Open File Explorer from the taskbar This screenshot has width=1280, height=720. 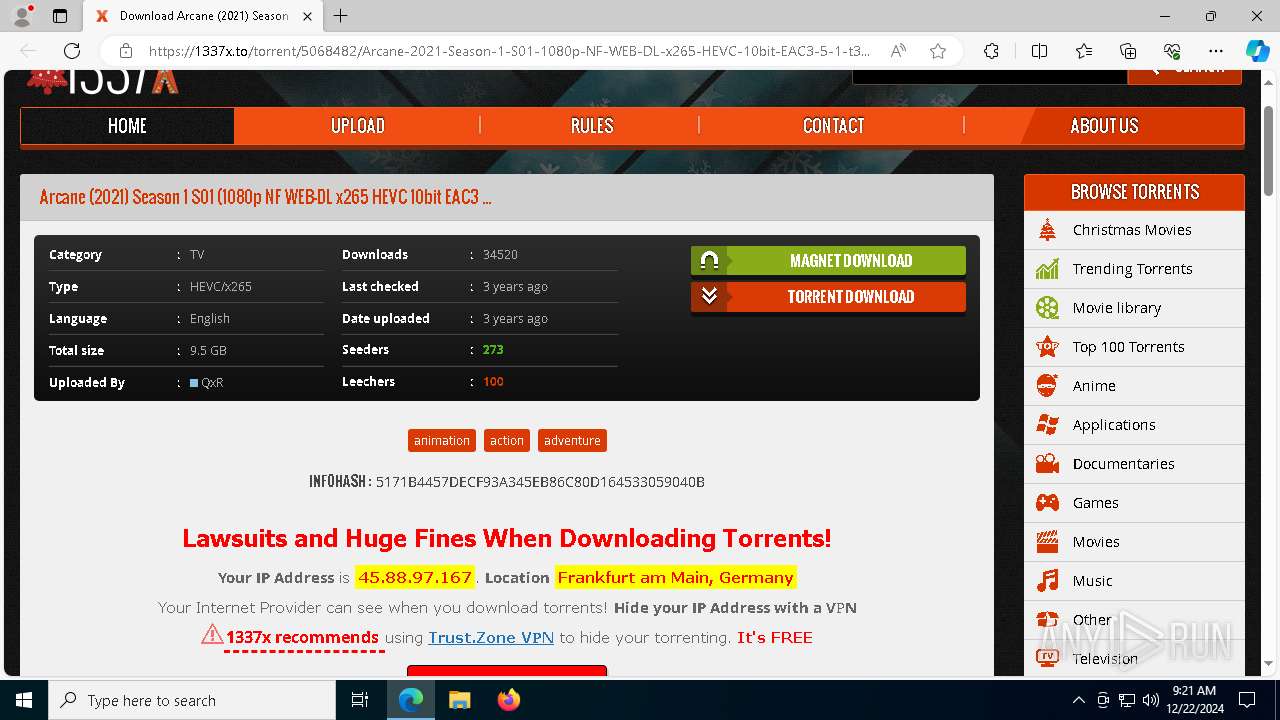click(459, 700)
